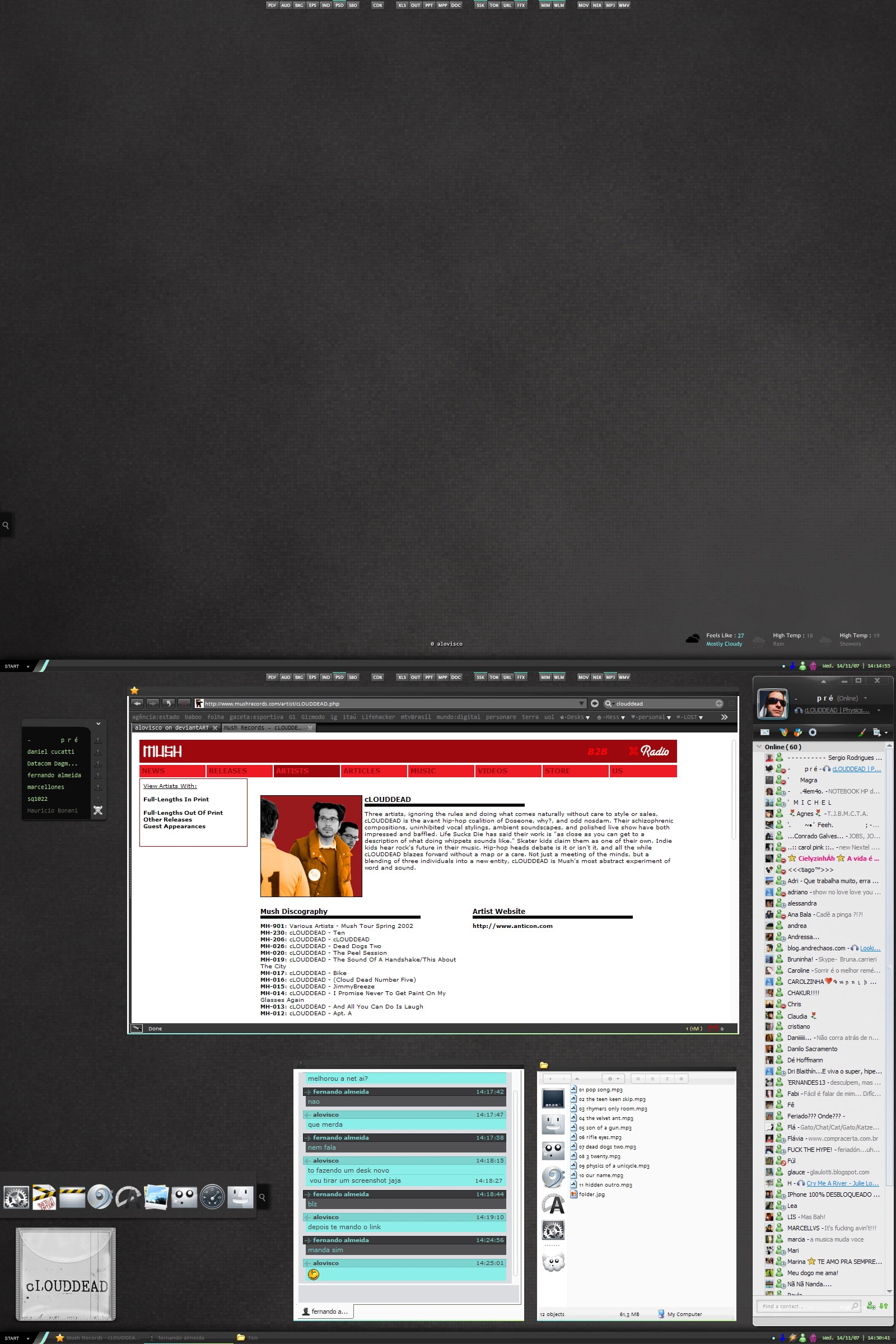Click the paintbrush icon in messenger toolbar
This screenshot has height=1344, width=896.
[x=862, y=732]
